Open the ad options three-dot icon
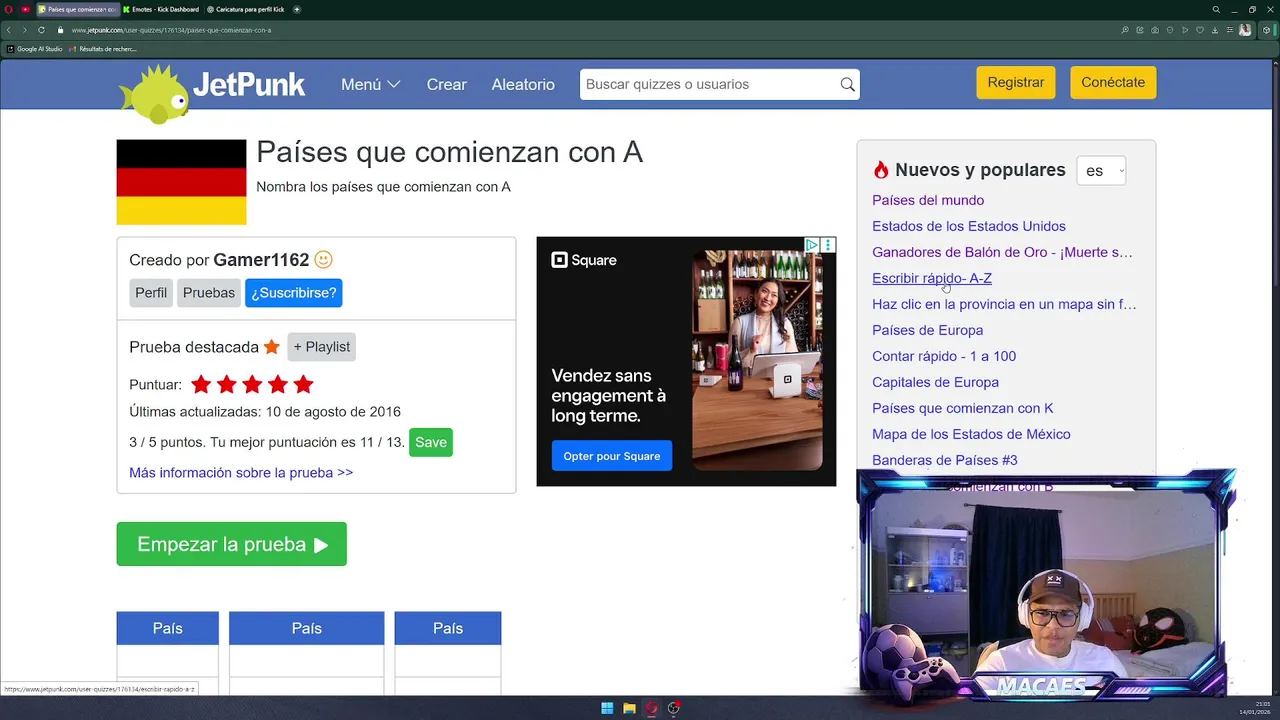 point(828,245)
